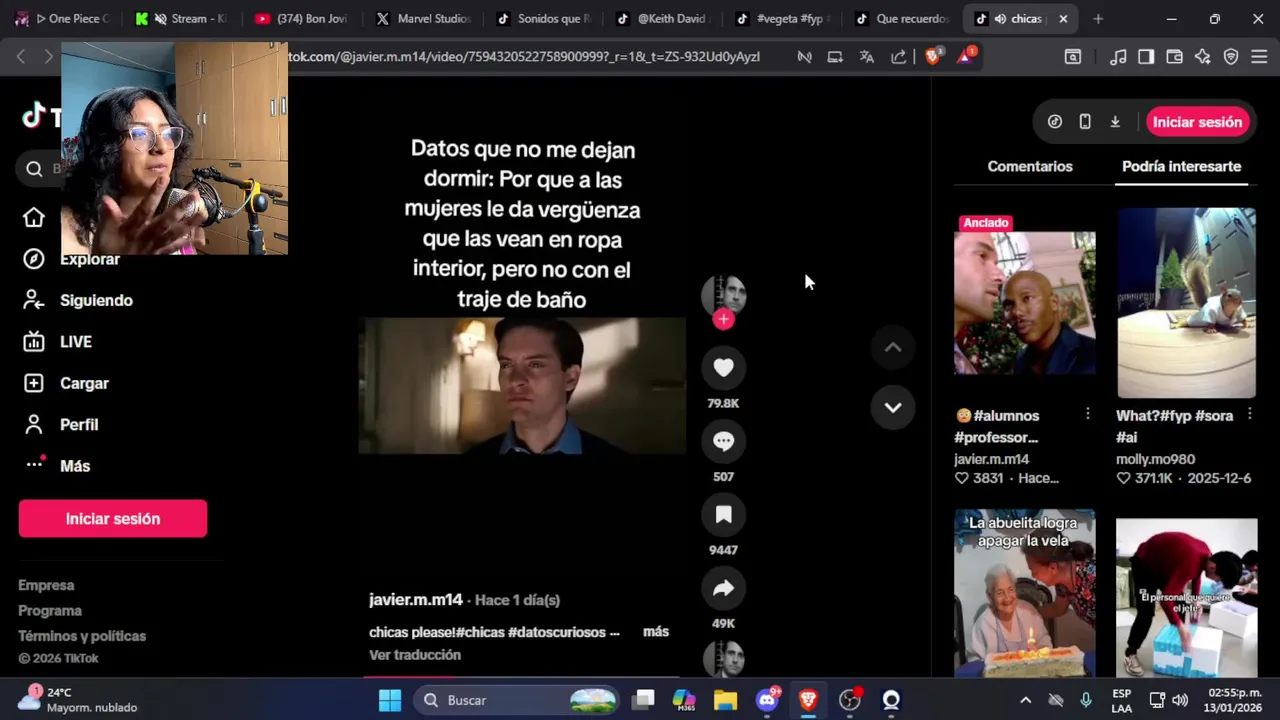Open options menu for '#alumnos #professor' video
The width and height of the screenshot is (1280, 720).
tap(1087, 414)
